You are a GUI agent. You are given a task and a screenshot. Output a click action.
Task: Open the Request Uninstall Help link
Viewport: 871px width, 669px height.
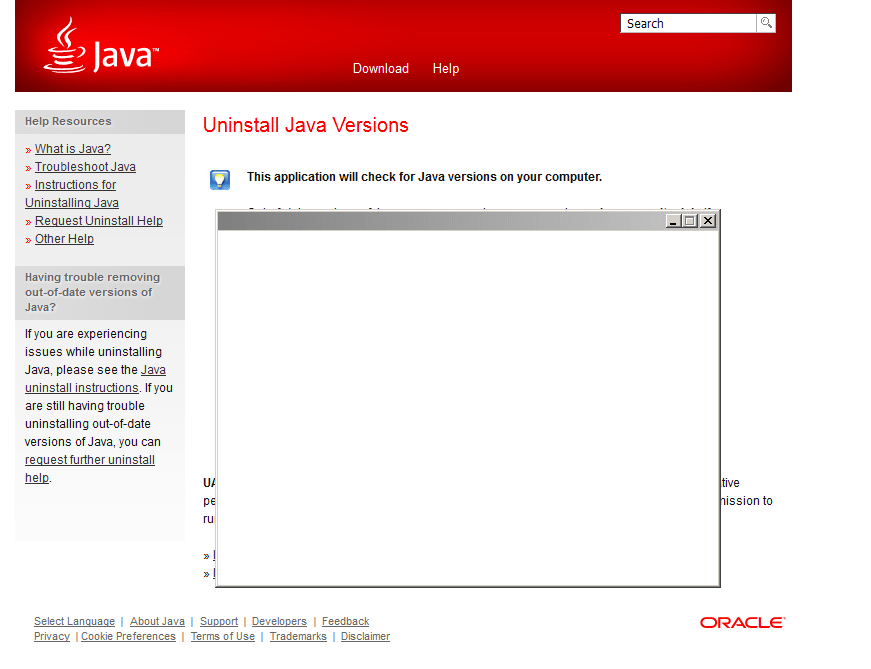pos(99,221)
